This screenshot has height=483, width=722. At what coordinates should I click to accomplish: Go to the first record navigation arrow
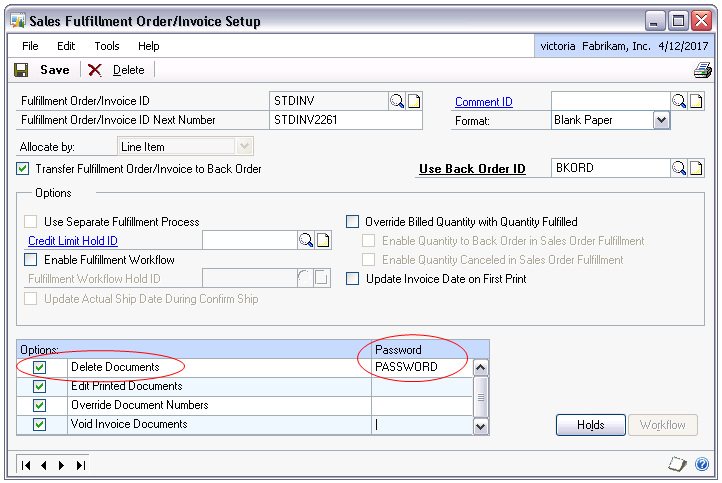pyautogui.click(x=27, y=465)
